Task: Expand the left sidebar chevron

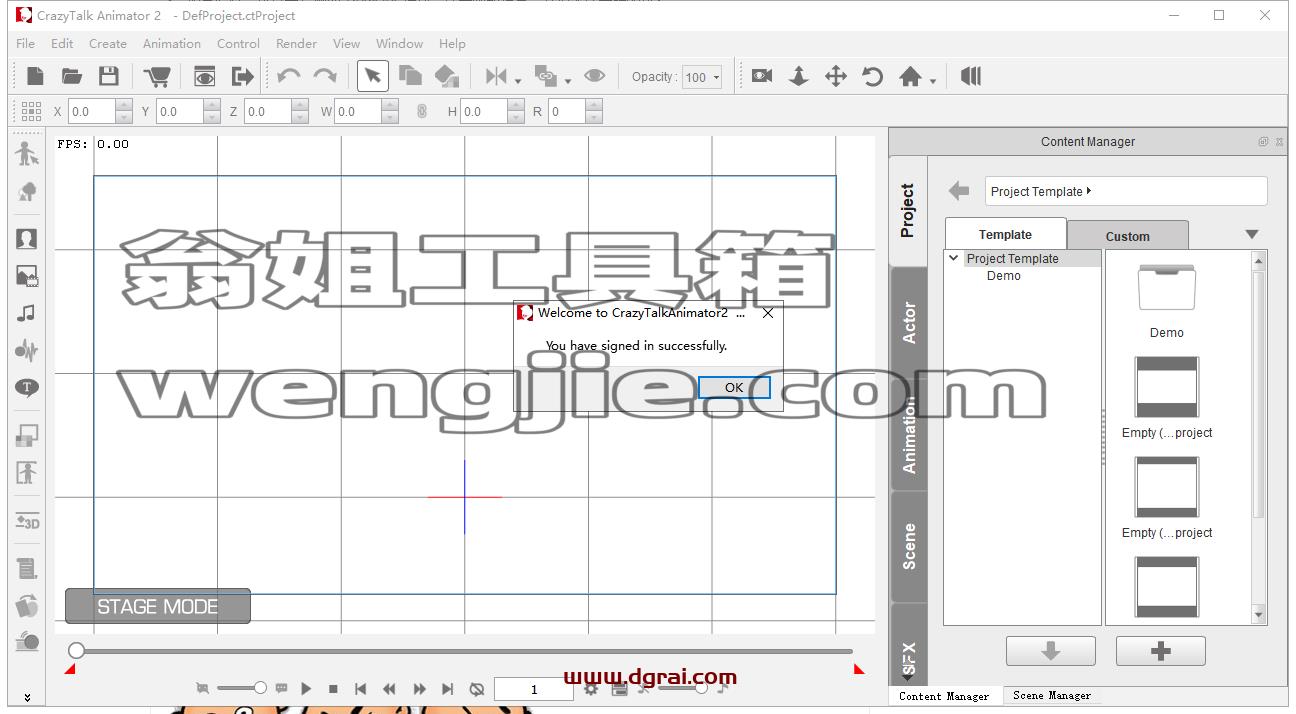Action: (27, 697)
